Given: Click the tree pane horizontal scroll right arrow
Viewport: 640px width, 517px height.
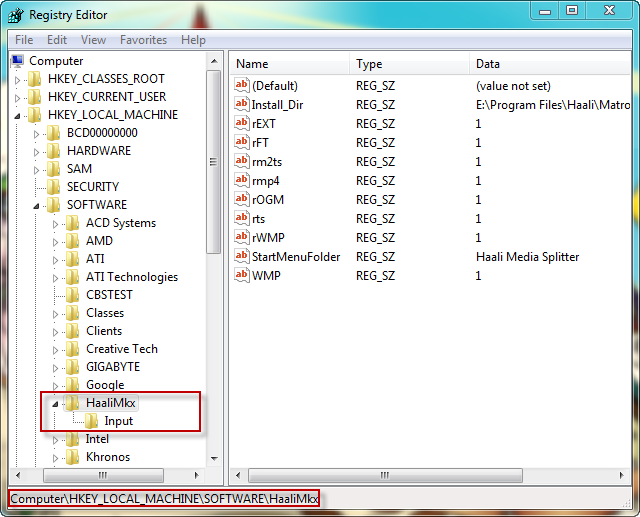Looking at the screenshot, I should tap(196, 475).
